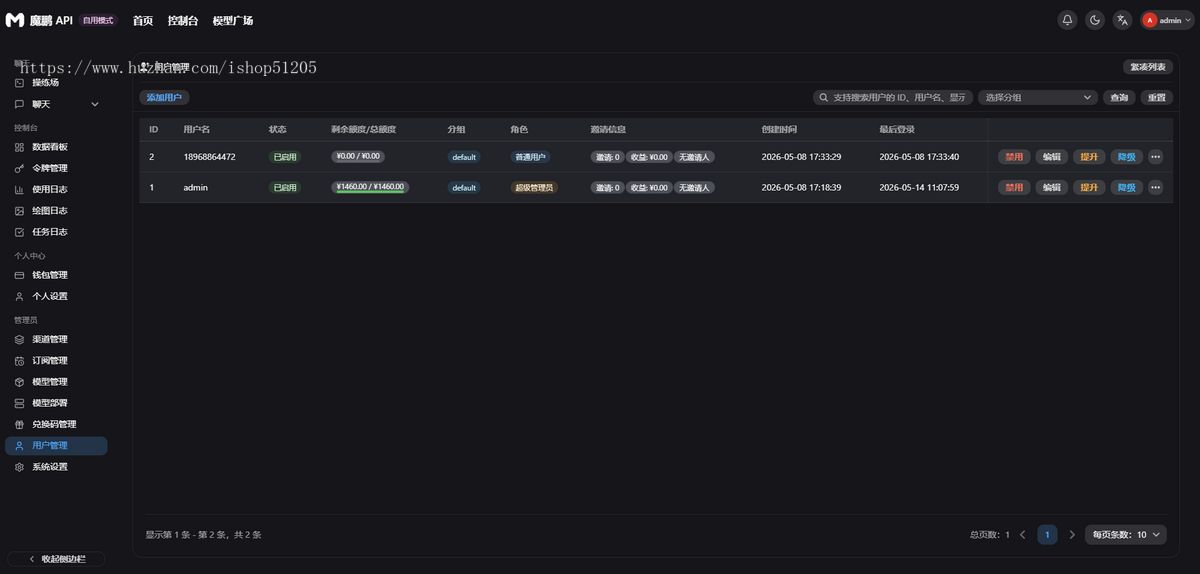Open 模型部署 server icon in sidebar
This screenshot has width=1200, height=574.
click(19, 403)
